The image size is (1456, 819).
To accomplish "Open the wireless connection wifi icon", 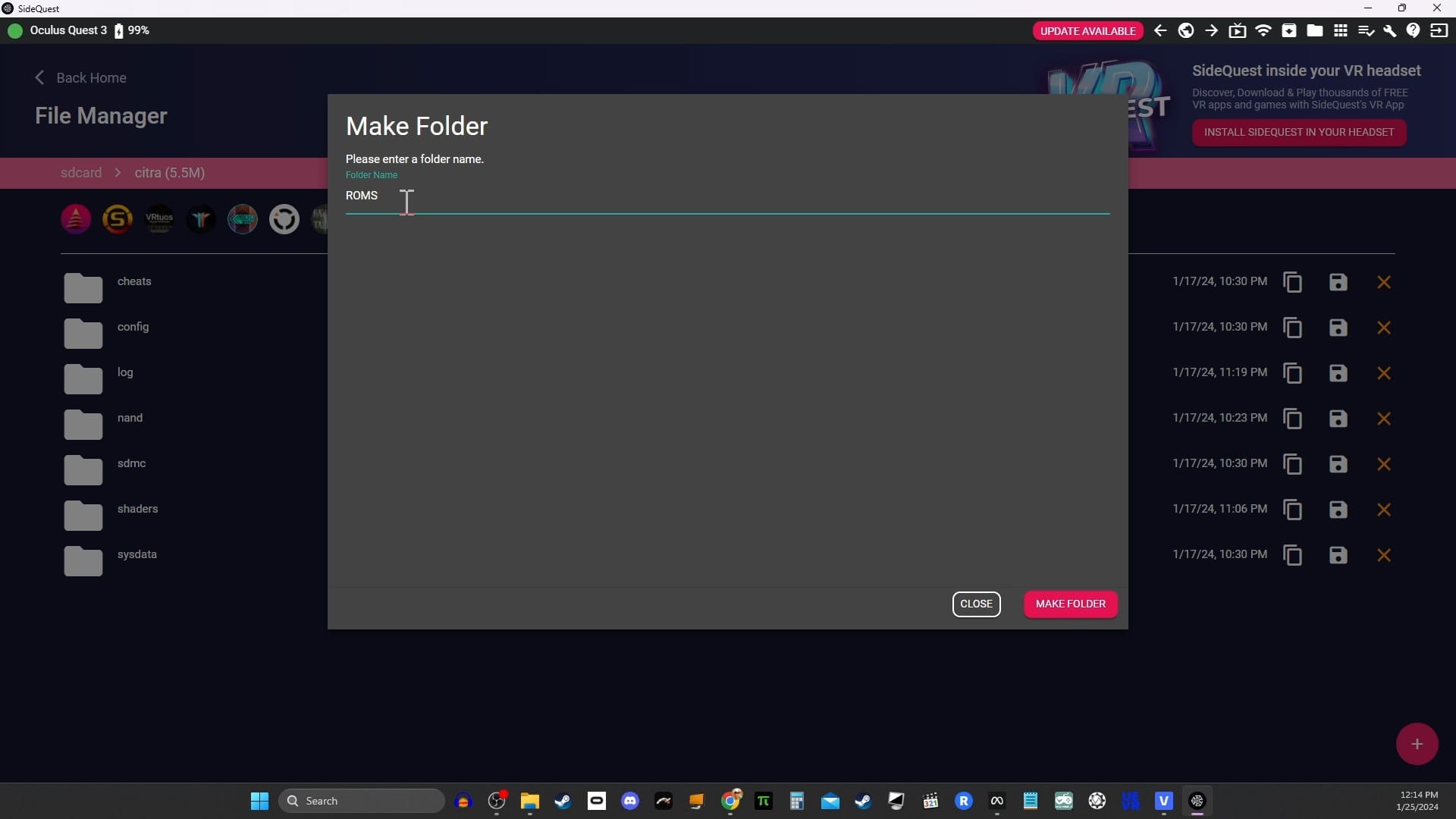I will [x=1263, y=31].
